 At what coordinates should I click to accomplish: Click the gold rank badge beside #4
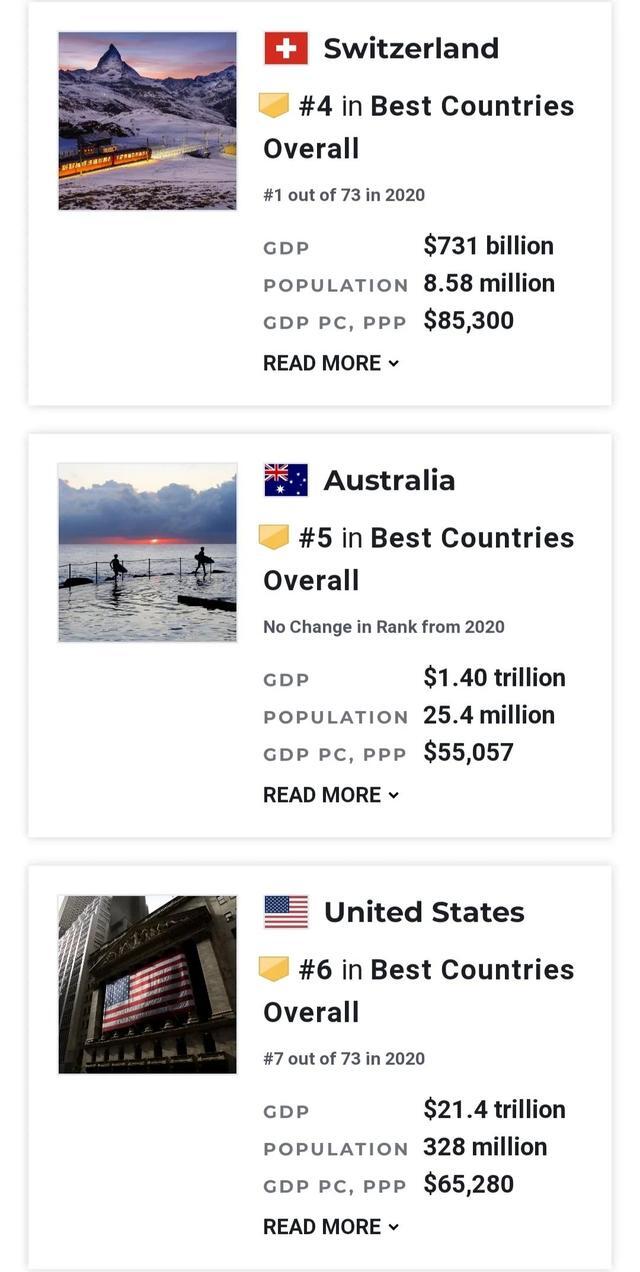pyautogui.click(x=274, y=105)
